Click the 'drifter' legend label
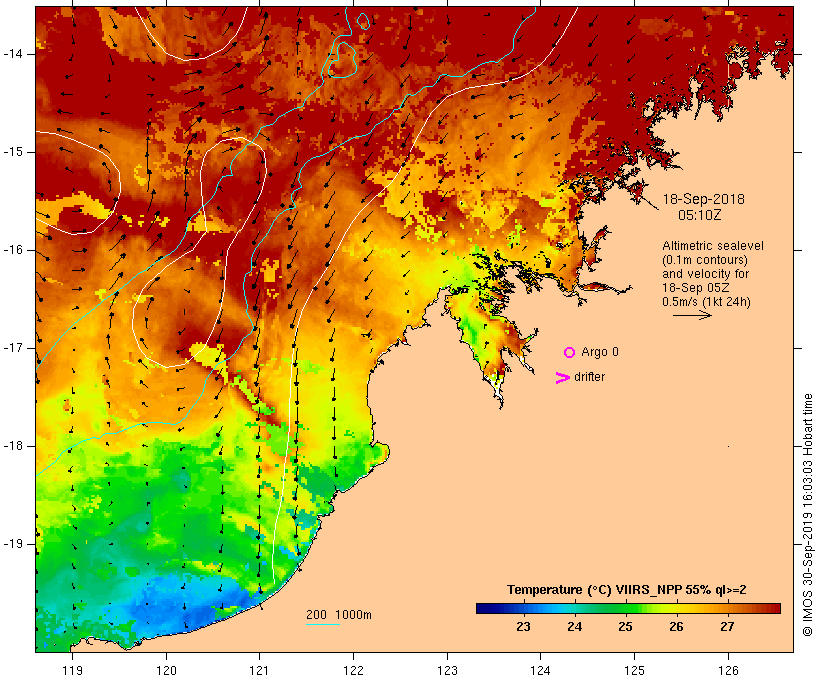This screenshot has height=680, width=820. (589, 377)
